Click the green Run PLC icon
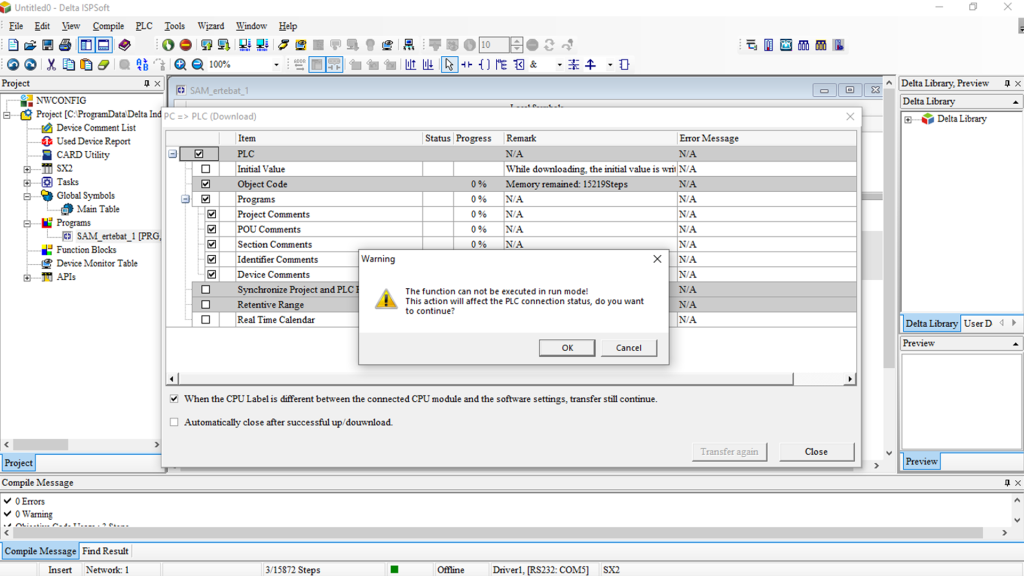The image size is (1024, 576). click(x=168, y=45)
